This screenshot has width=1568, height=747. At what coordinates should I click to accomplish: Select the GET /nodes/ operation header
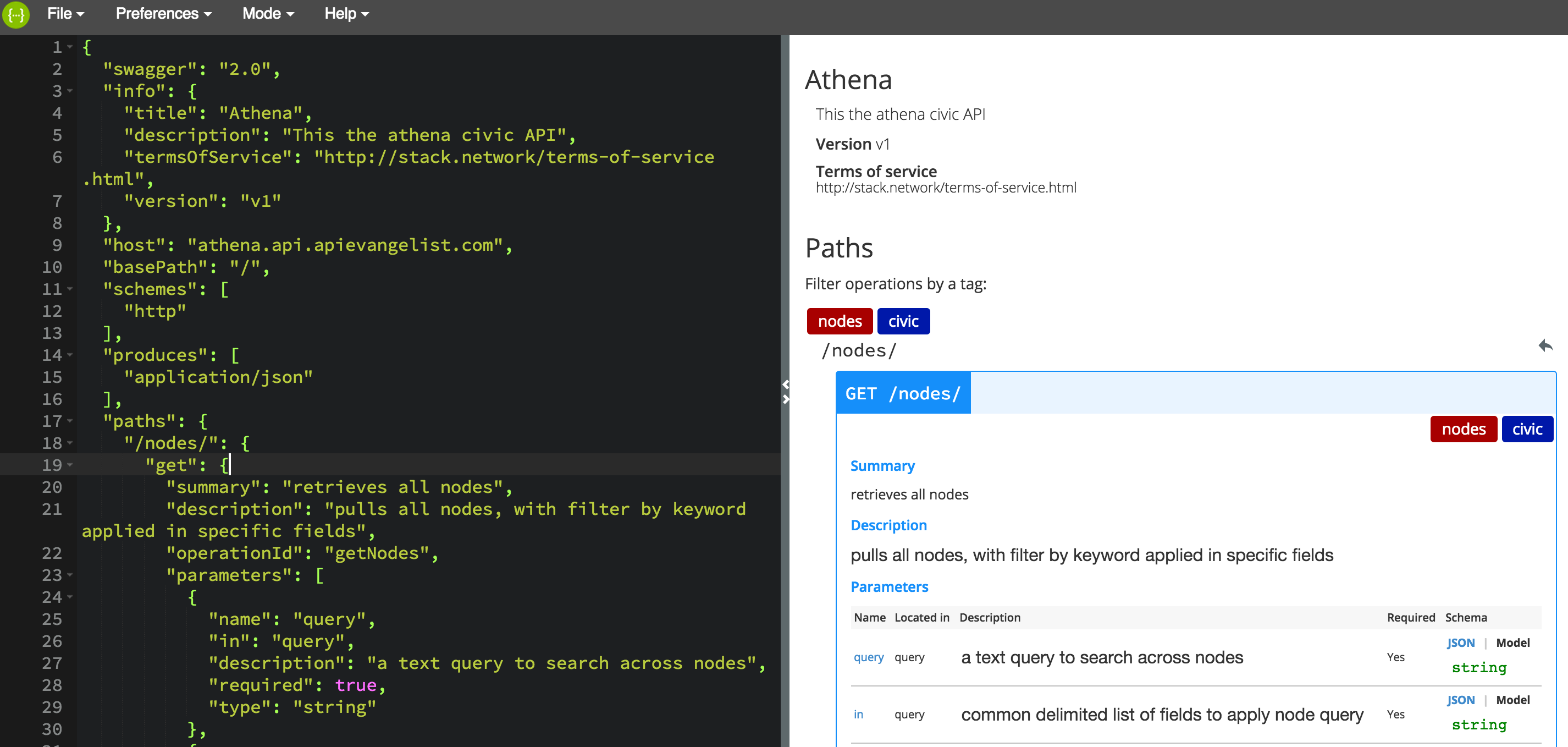903,393
